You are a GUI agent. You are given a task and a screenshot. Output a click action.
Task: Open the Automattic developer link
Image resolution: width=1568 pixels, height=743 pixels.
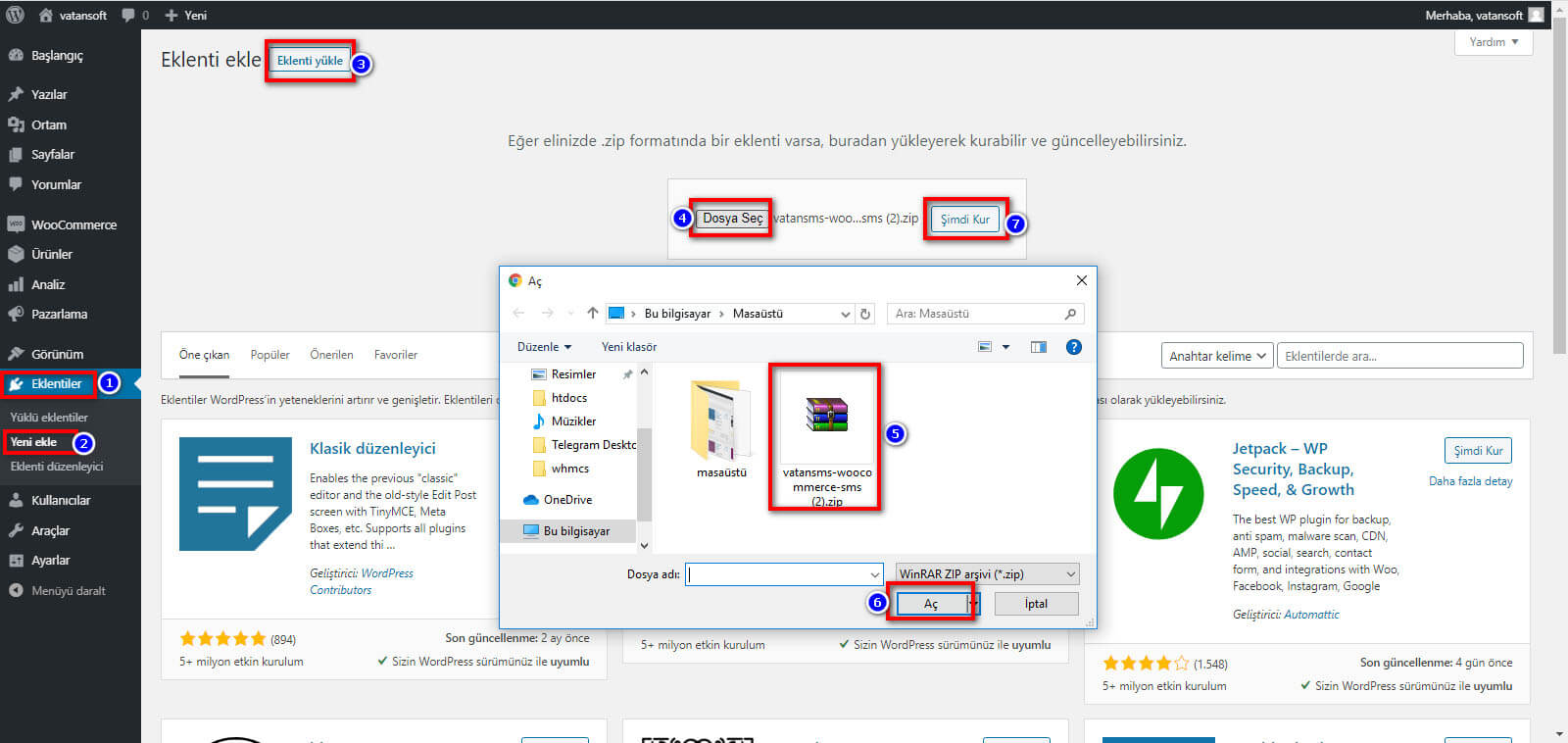click(1312, 615)
